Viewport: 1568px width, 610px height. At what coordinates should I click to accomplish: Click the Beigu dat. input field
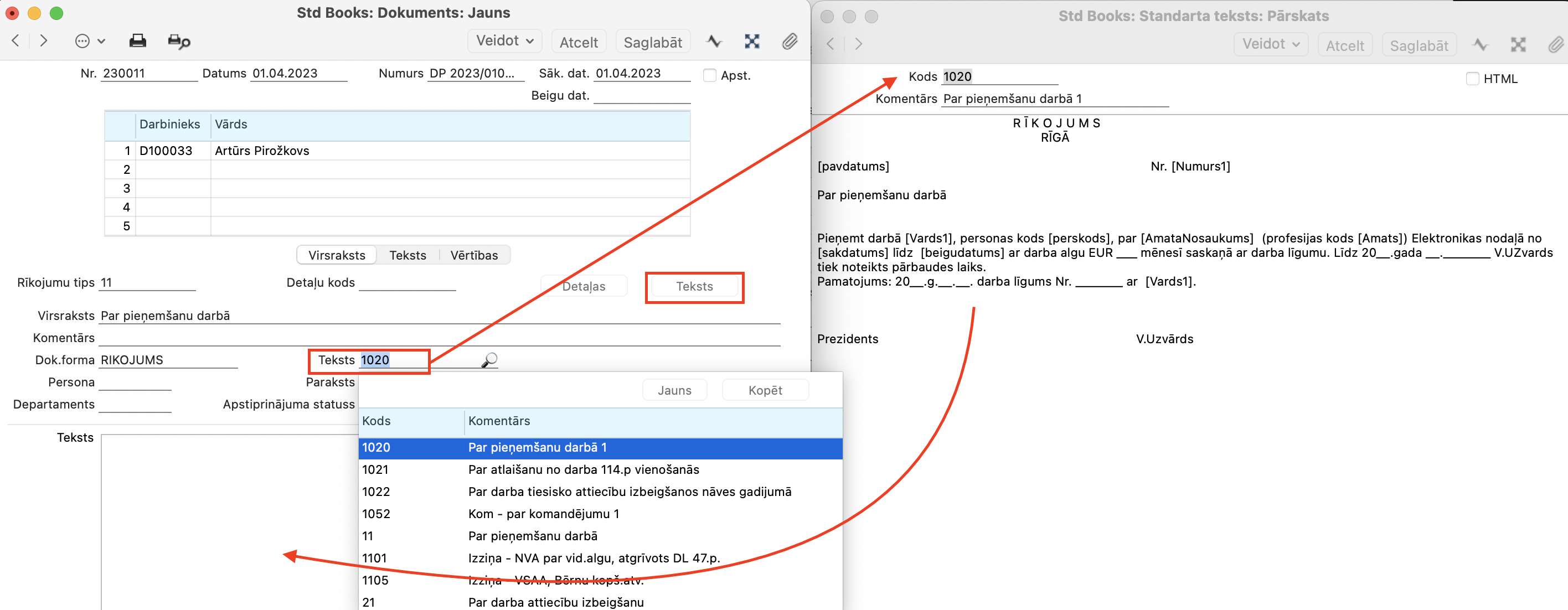pos(641,96)
